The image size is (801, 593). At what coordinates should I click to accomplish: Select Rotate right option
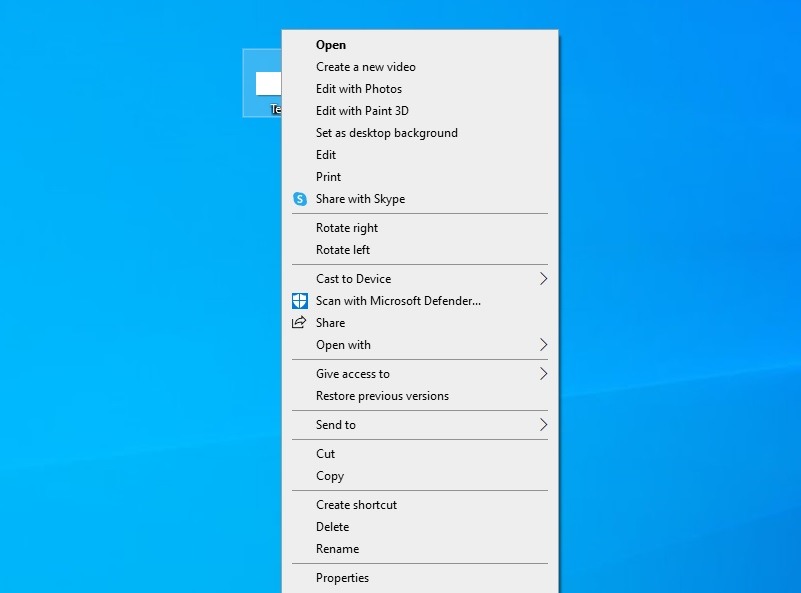(347, 228)
